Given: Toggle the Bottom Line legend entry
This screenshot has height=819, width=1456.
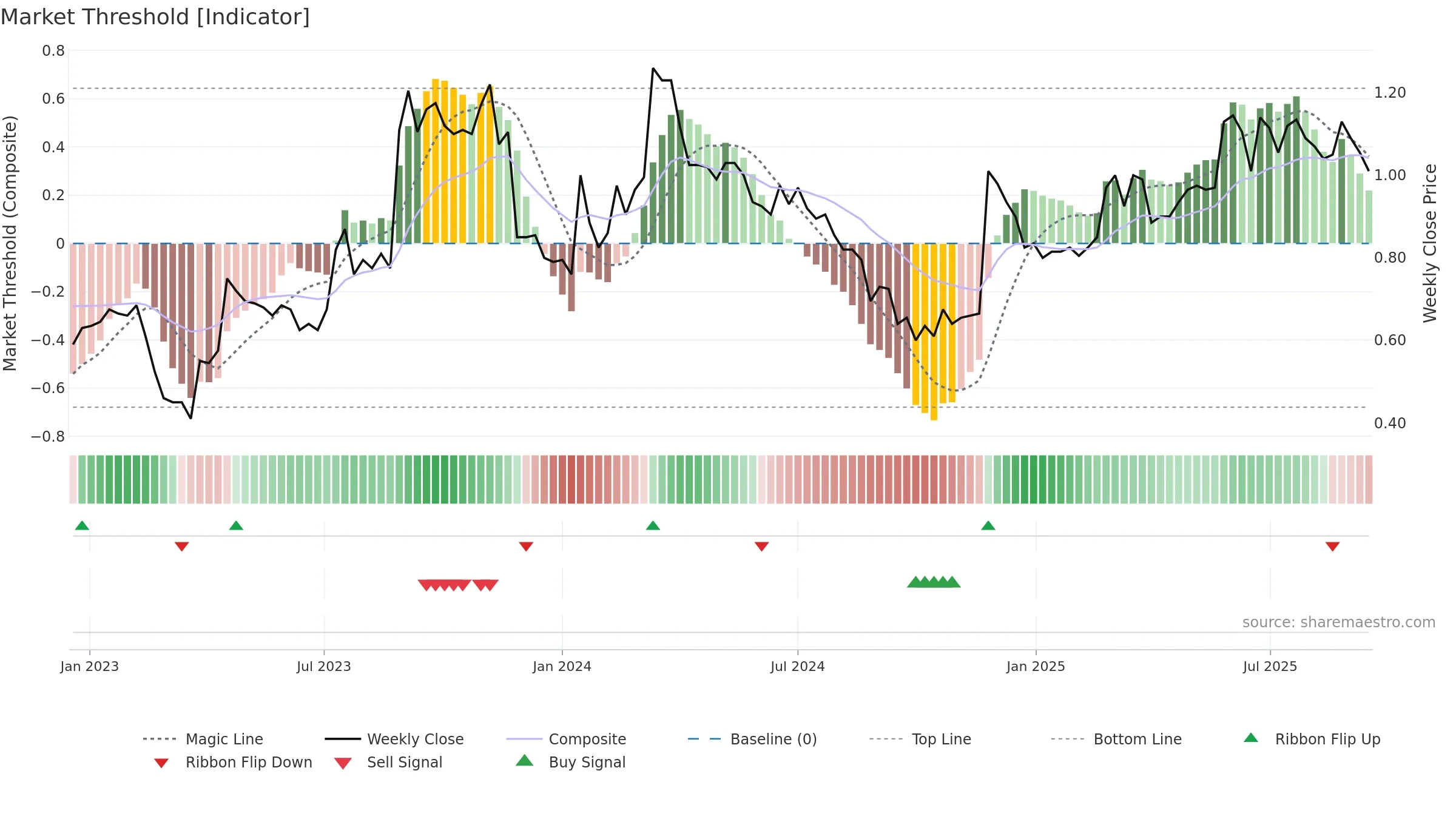Looking at the screenshot, I should pos(1116,739).
